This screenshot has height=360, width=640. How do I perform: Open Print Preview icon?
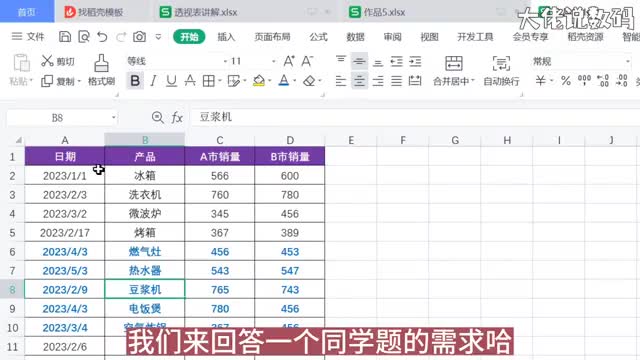point(84,37)
